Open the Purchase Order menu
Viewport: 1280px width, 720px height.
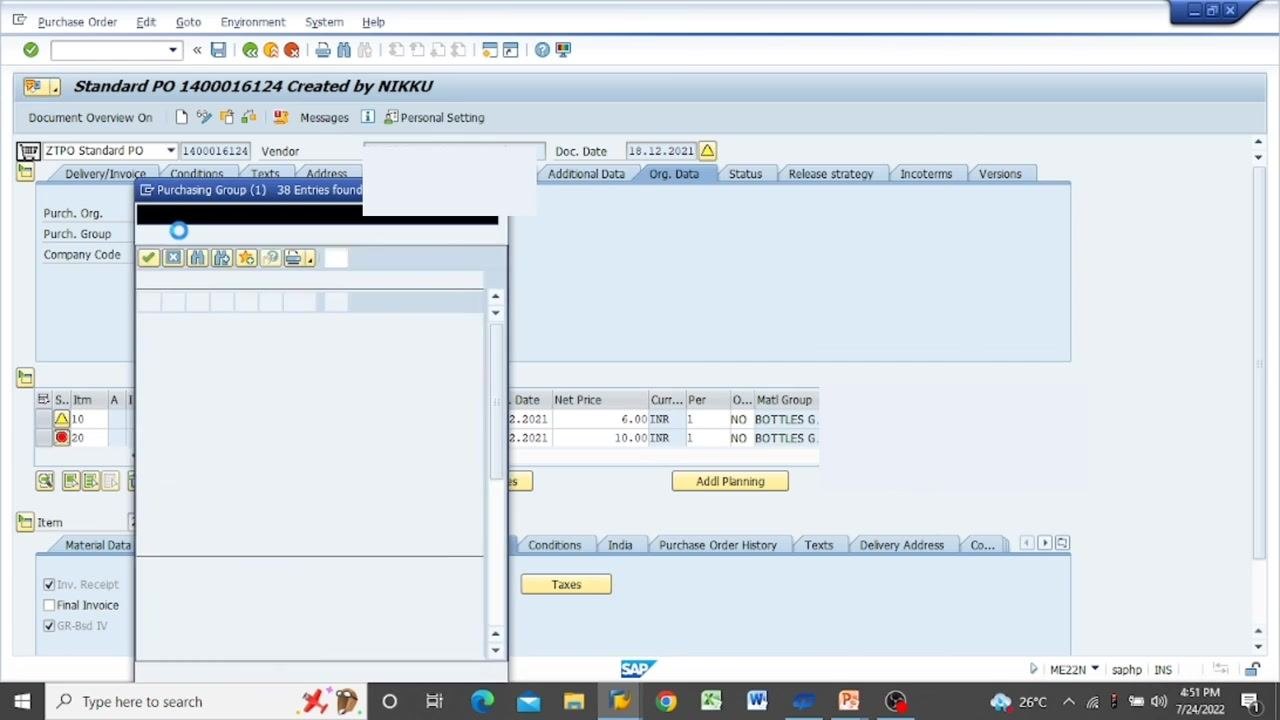point(77,21)
